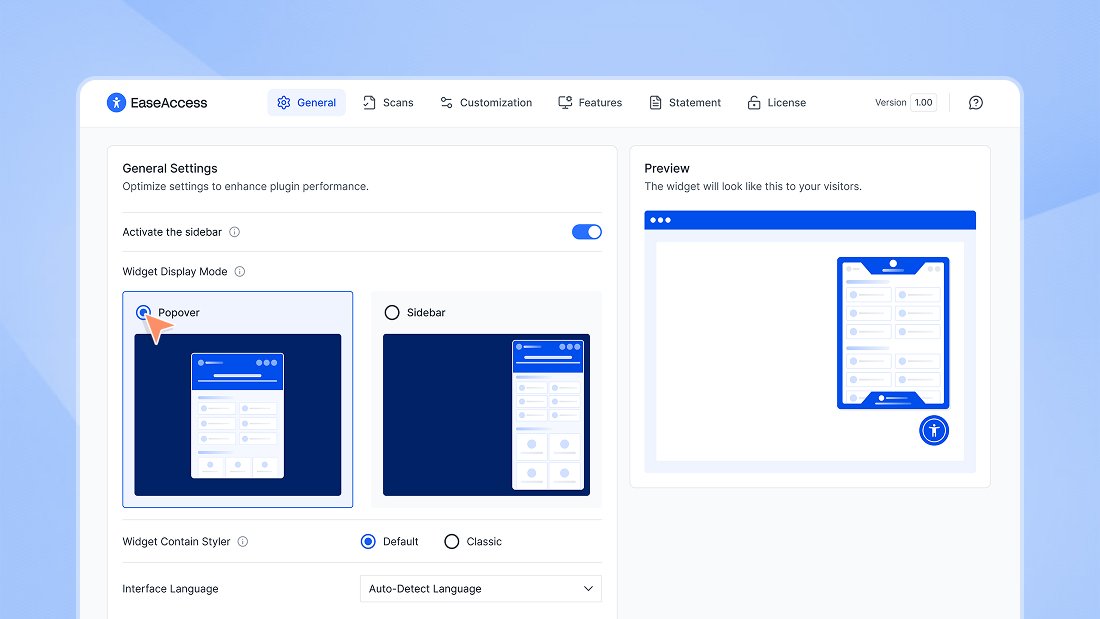Click the accessibility widget icon in preview
Viewport: 1100px width, 619px height.
[933, 430]
